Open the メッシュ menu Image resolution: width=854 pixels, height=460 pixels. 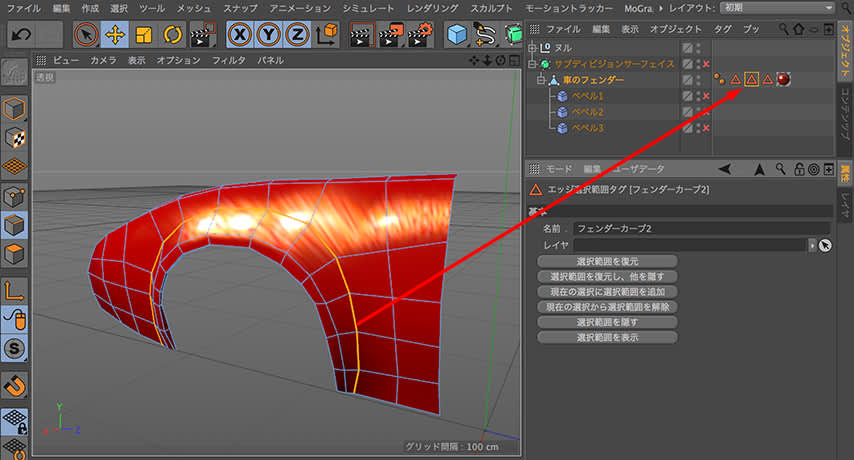pos(194,8)
